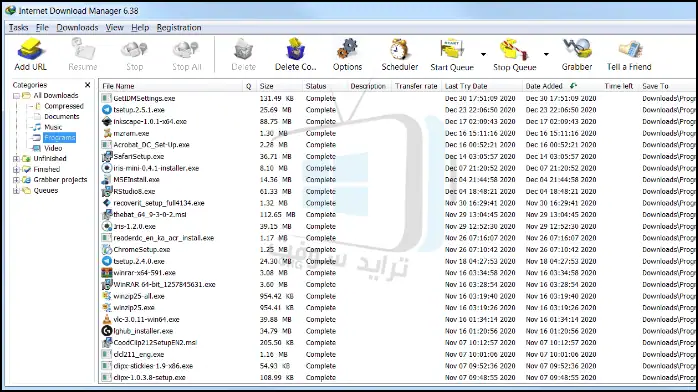Open the Registration menu
The width and height of the screenshot is (698, 392).
click(x=179, y=28)
